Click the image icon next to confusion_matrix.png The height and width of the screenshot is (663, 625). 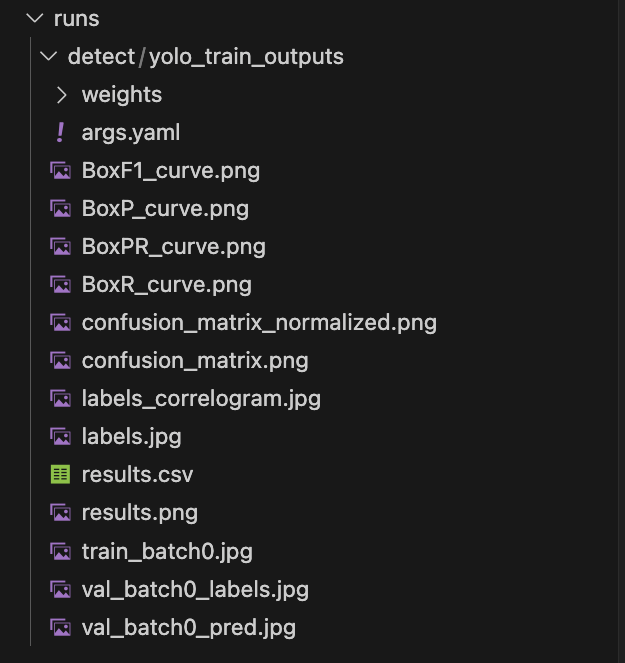point(61,361)
